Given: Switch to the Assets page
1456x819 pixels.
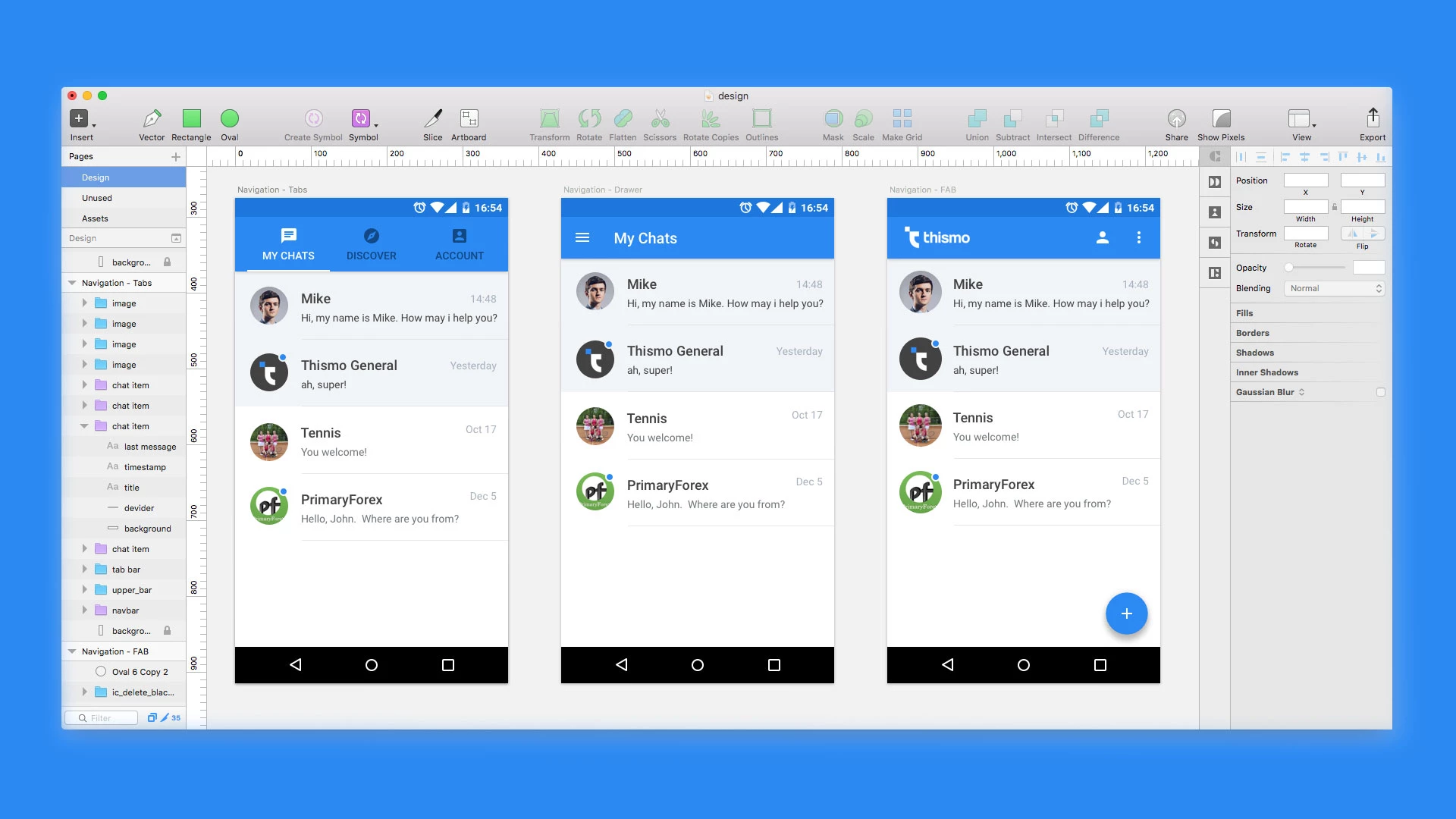Looking at the screenshot, I should (x=95, y=218).
